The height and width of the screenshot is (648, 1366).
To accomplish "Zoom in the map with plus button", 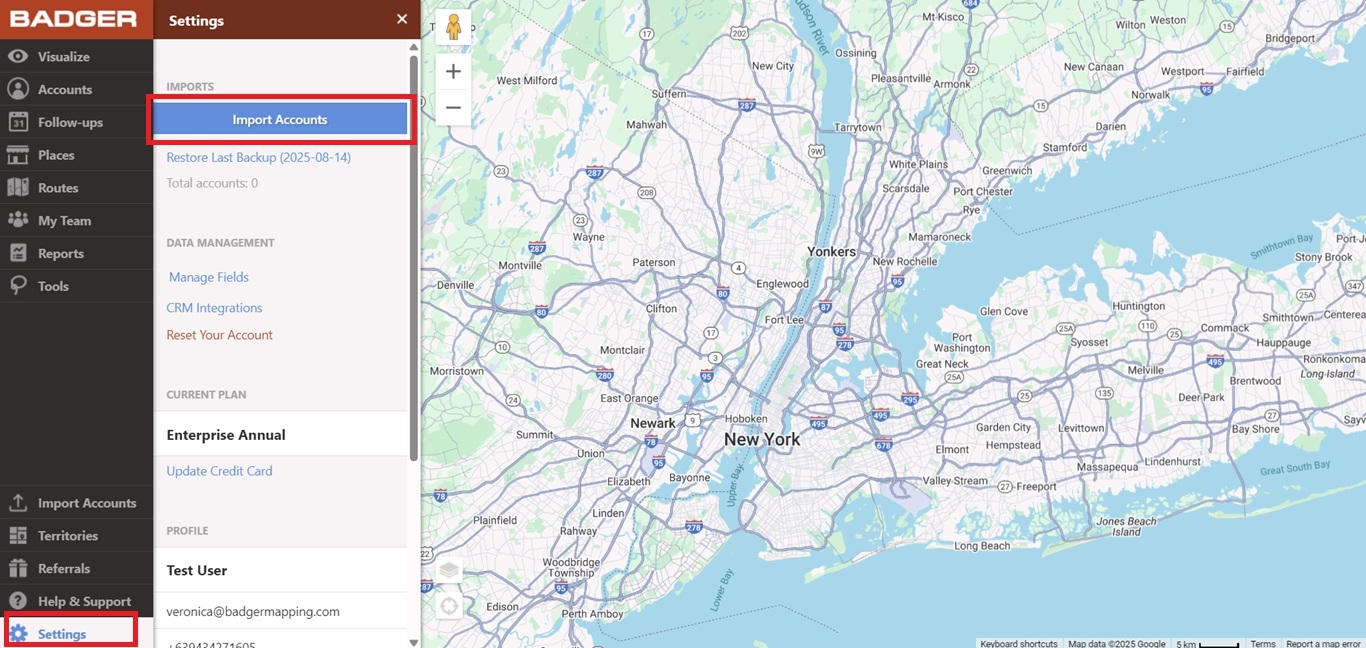I will pos(453,71).
